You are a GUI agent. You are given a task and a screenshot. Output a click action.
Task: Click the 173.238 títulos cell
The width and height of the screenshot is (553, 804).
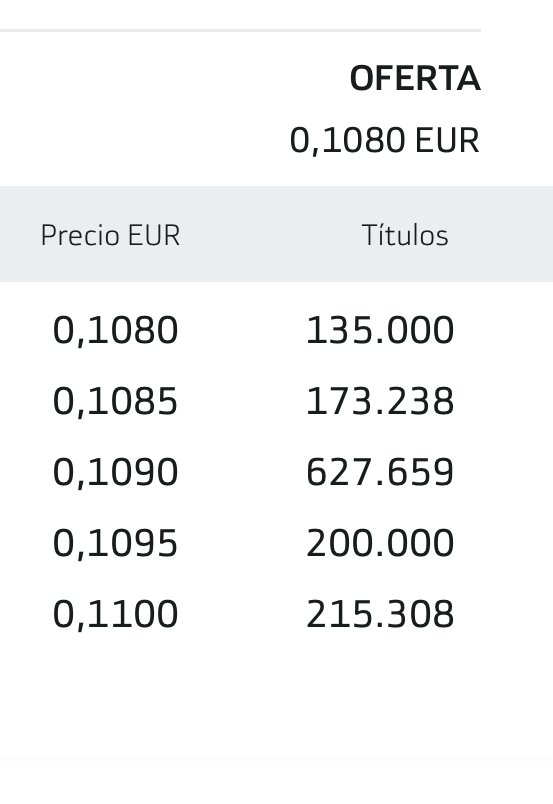click(x=380, y=401)
